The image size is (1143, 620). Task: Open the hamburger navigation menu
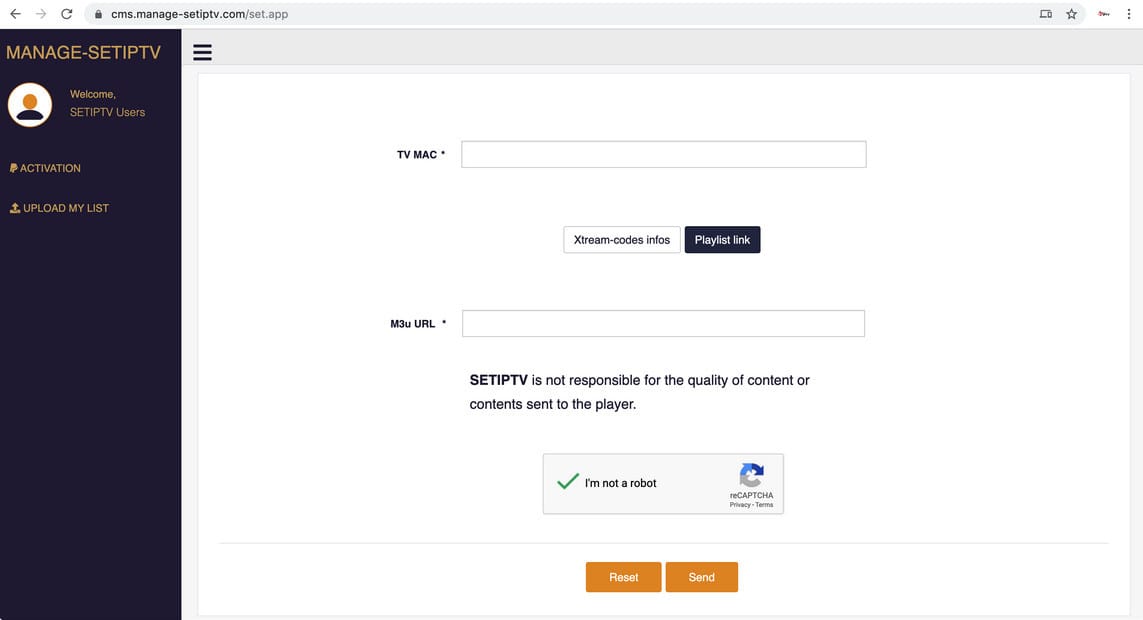point(202,52)
